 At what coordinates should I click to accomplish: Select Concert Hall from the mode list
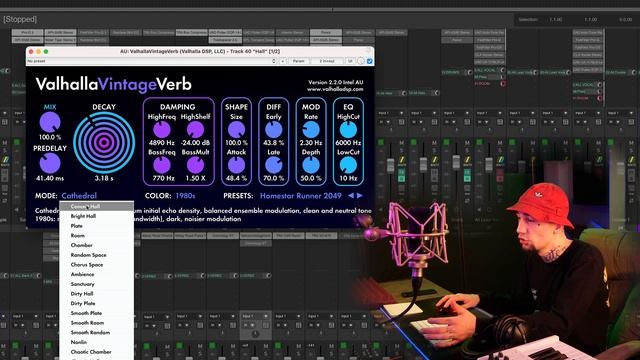(97, 206)
